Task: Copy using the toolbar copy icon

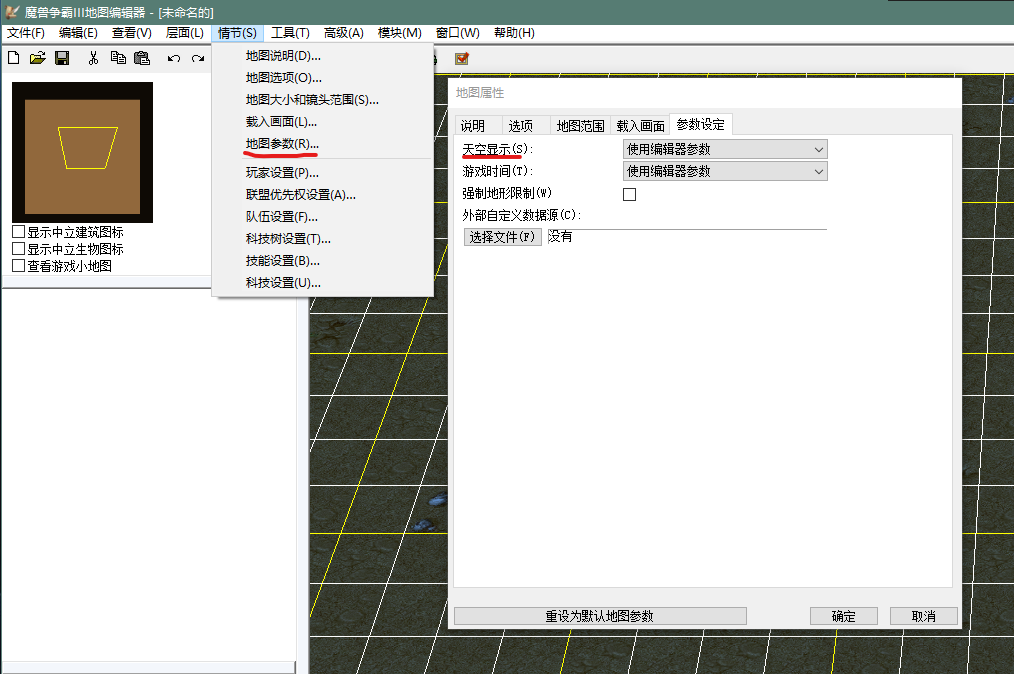Action: [118, 58]
